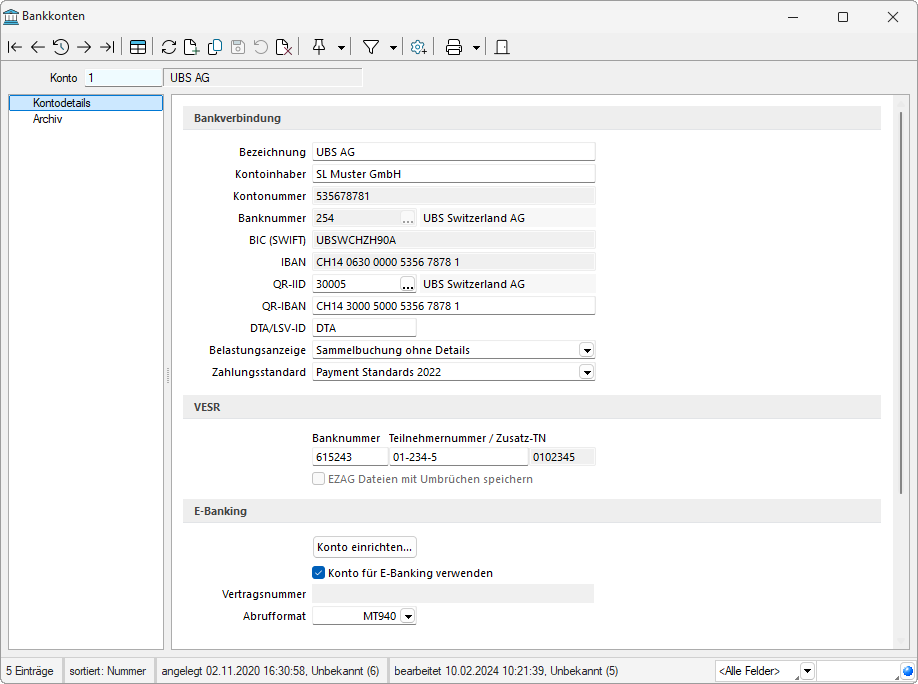The width and height of the screenshot is (918, 684).
Task: Open the record history clock icon
Action: coord(61,47)
